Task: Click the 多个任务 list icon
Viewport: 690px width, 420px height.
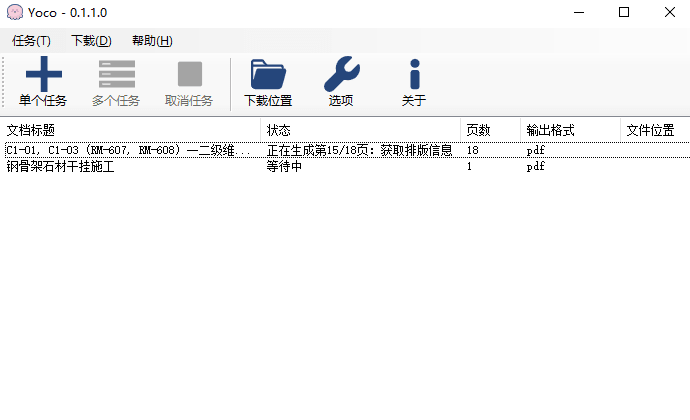Action: tap(116, 75)
